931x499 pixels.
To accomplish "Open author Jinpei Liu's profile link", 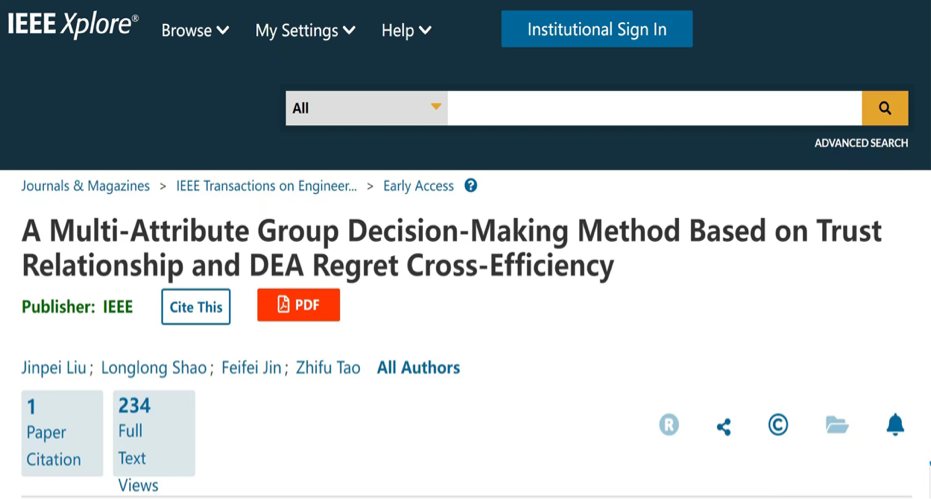I will 55,368.
